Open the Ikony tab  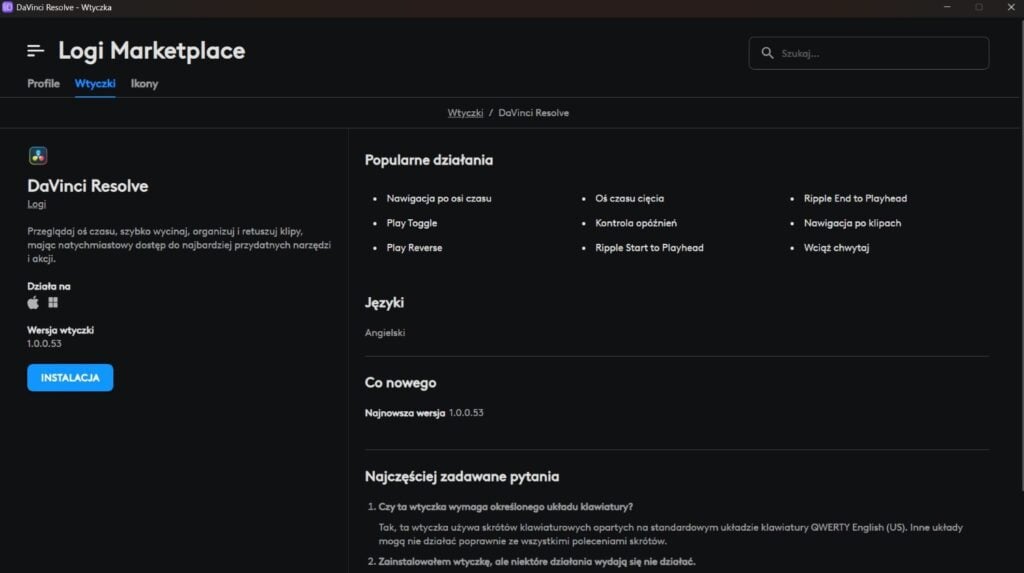click(x=144, y=84)
